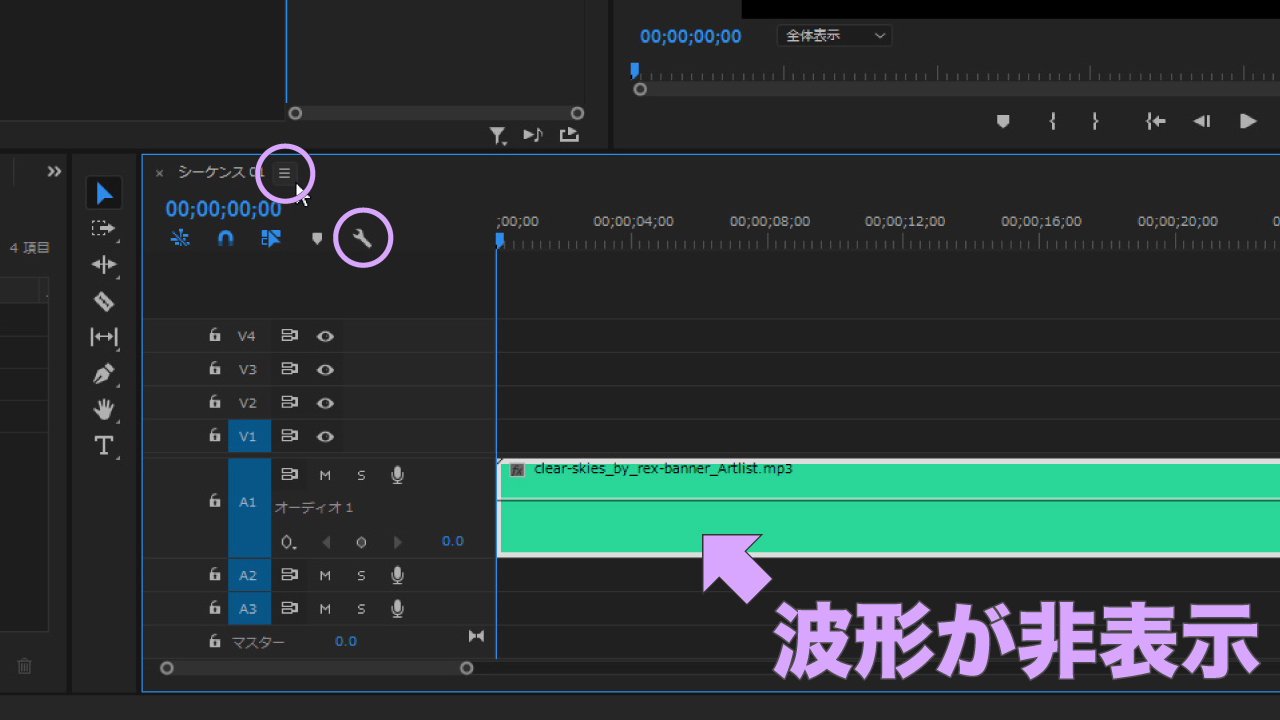The height and width of the screenshot is (720, 1280).
Task: Go to previous keyframe on A1
Action: tap(325, 542)
